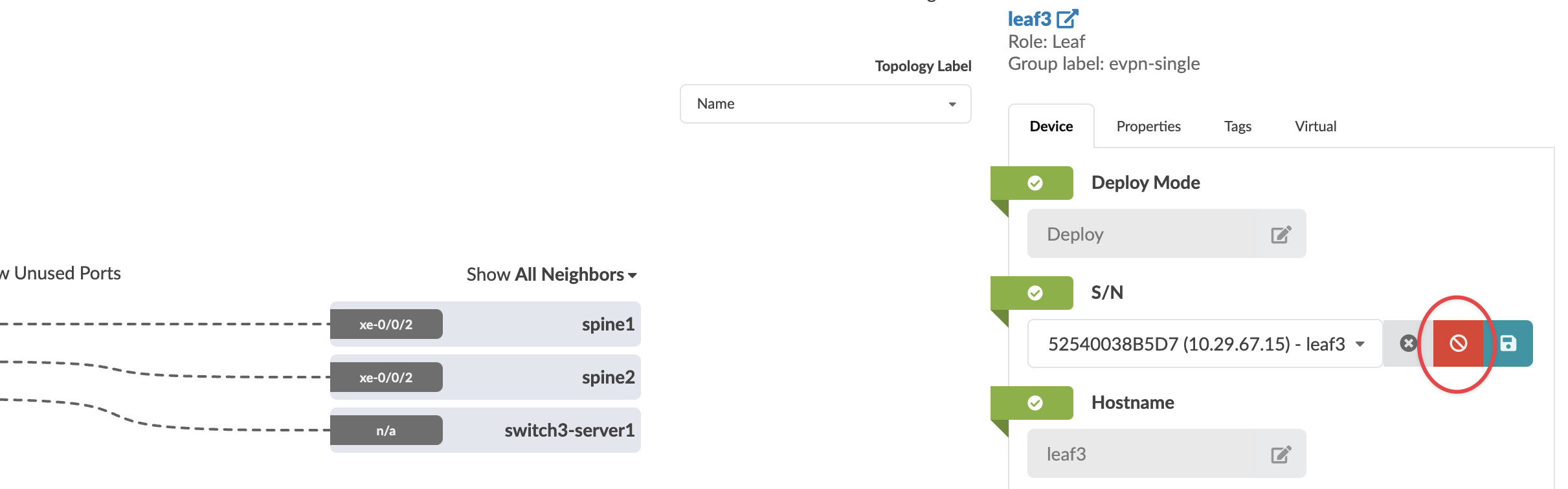Clear the selected serial number
Screen dimensions: 1568x489
(x=1407, y=343)
